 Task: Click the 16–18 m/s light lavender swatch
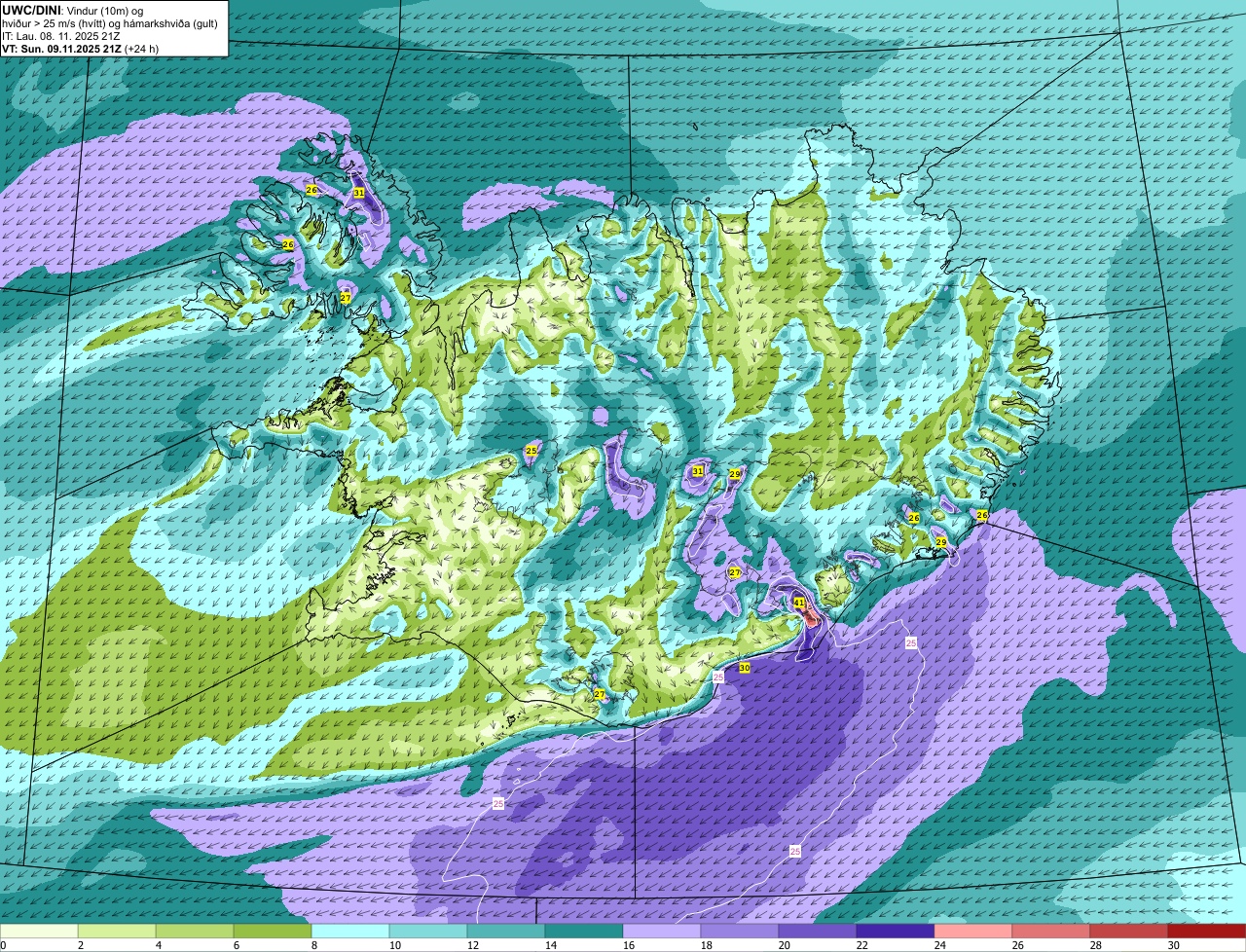[662, 932]
